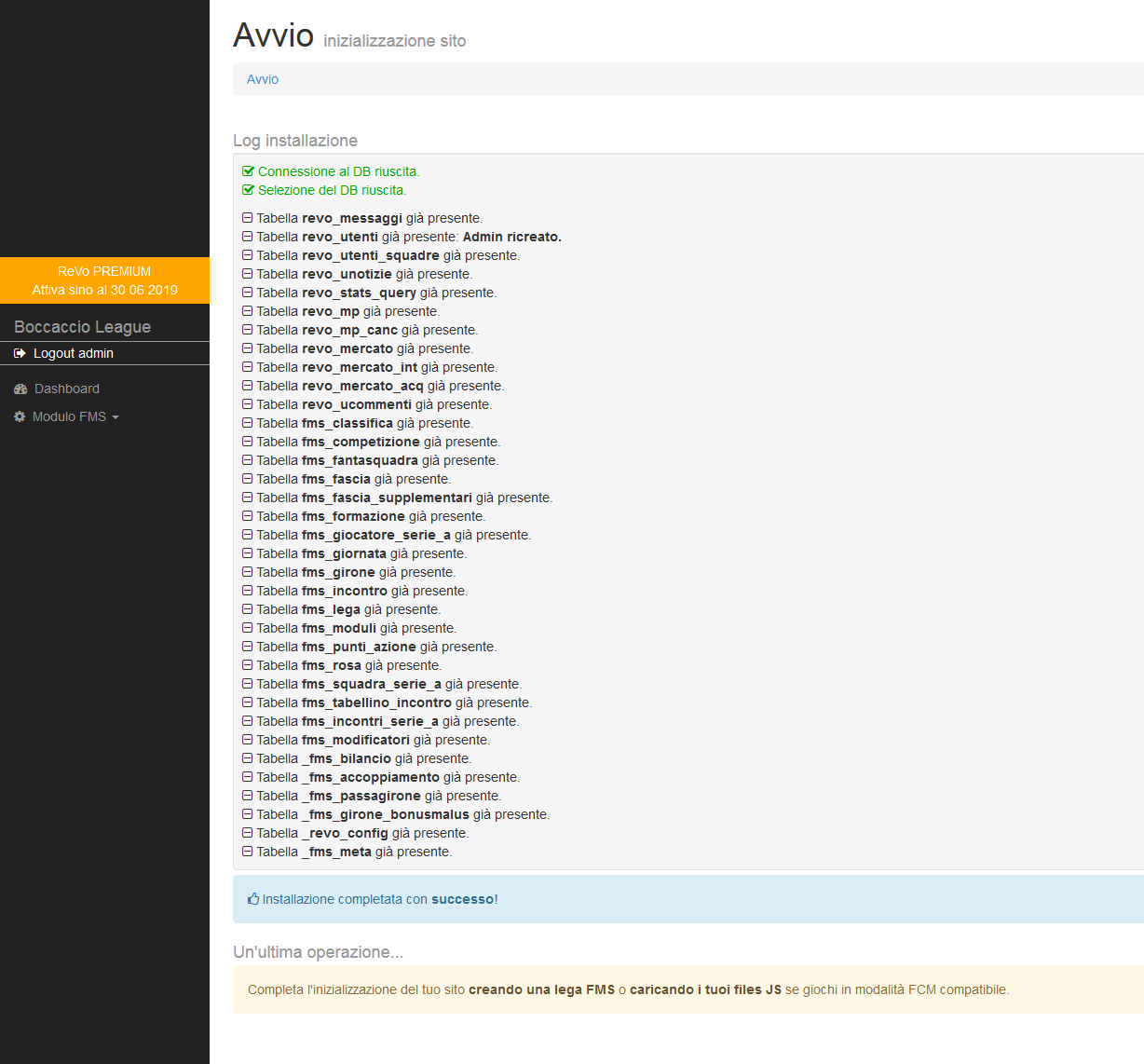
Task: Click minus-square icon beside revo_utenti Admin ricreato
Action: [248, 237]
